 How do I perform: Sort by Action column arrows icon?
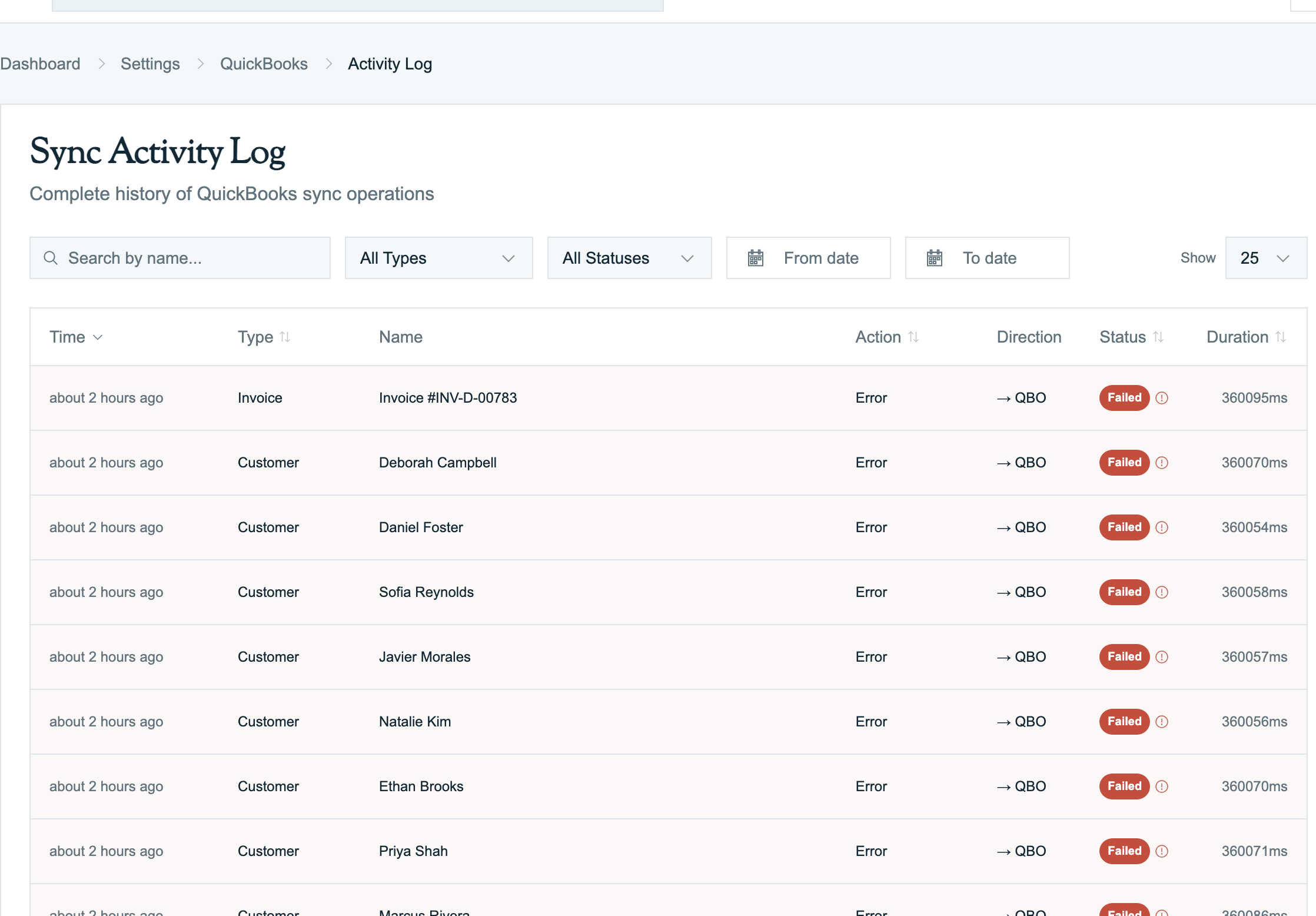pyautogui.click(x=913, y=337)
